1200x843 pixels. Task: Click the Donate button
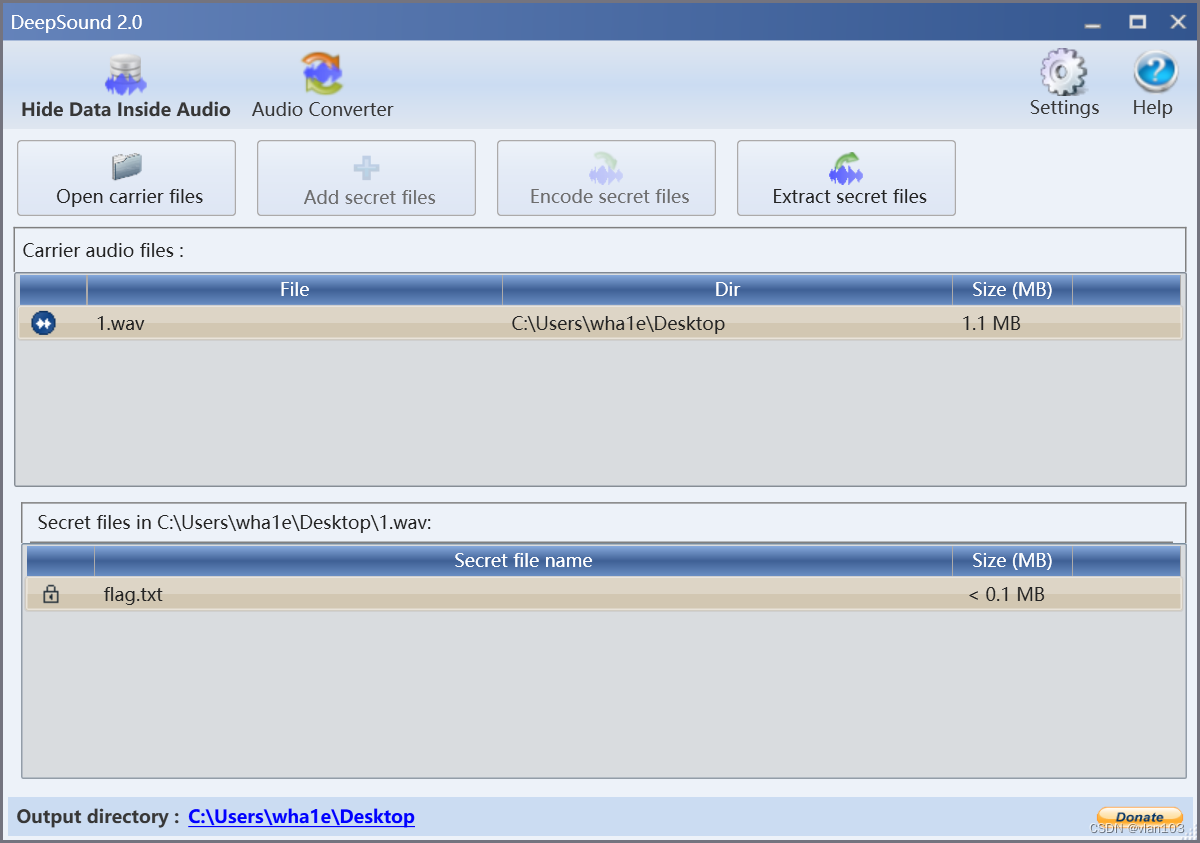tap(1139, 816)
